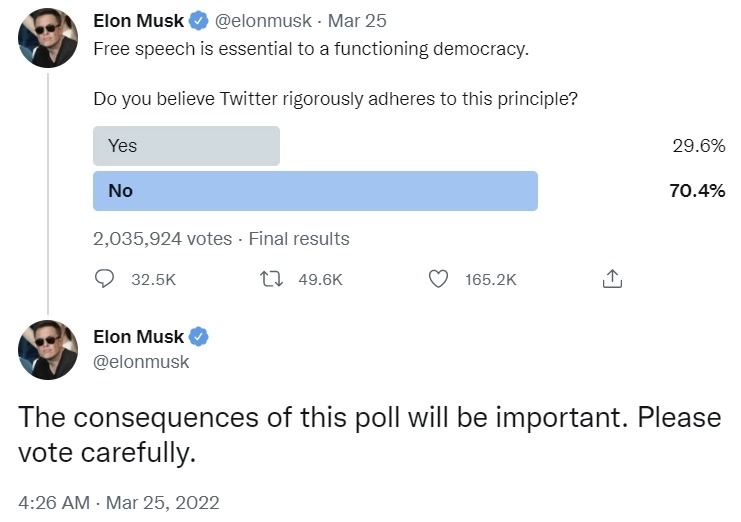Open the share upload icon
The width and height of the screenshot is (741, 522).
tap(612, 279)
